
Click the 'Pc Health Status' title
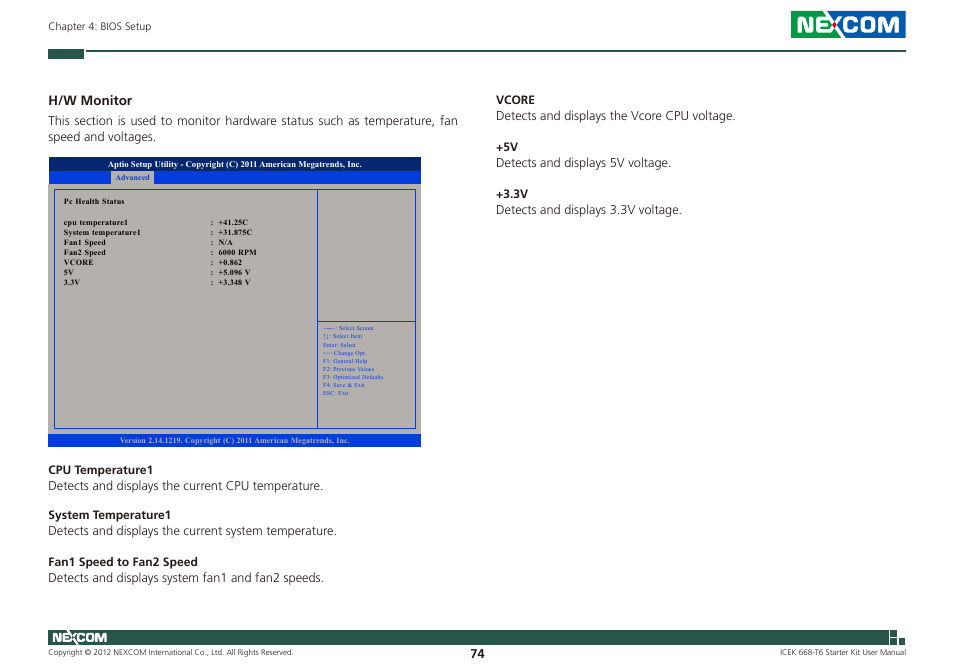[94, 201]
